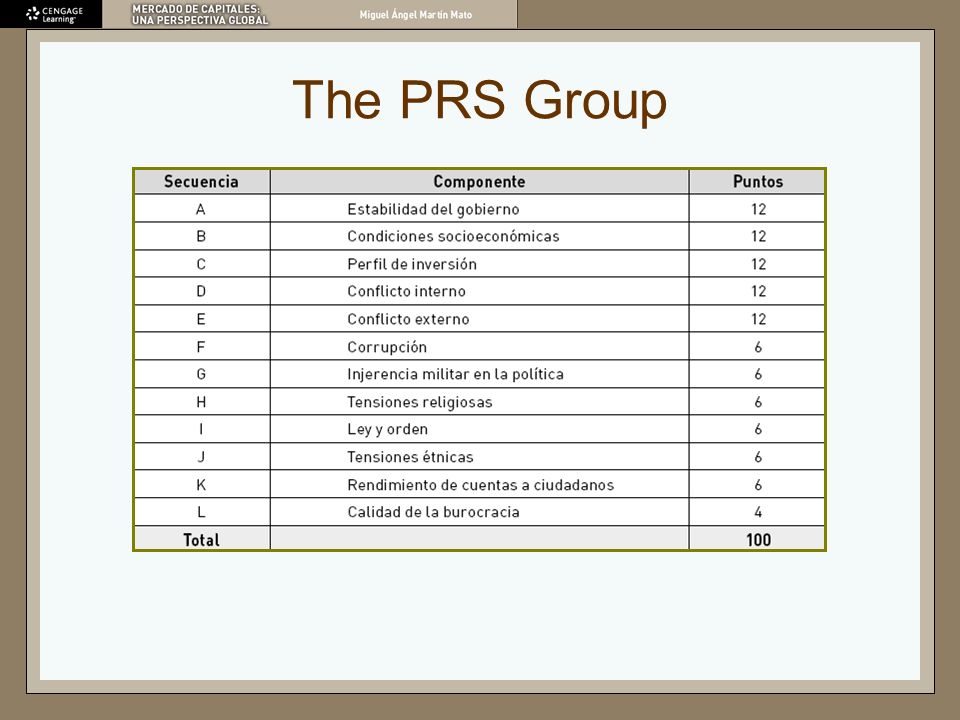Image resolution: width=960 pixels, height=720 pixels.
Task: Click the points value '4' for 'Calidad de la burocracia'
Action: point(758,512)
